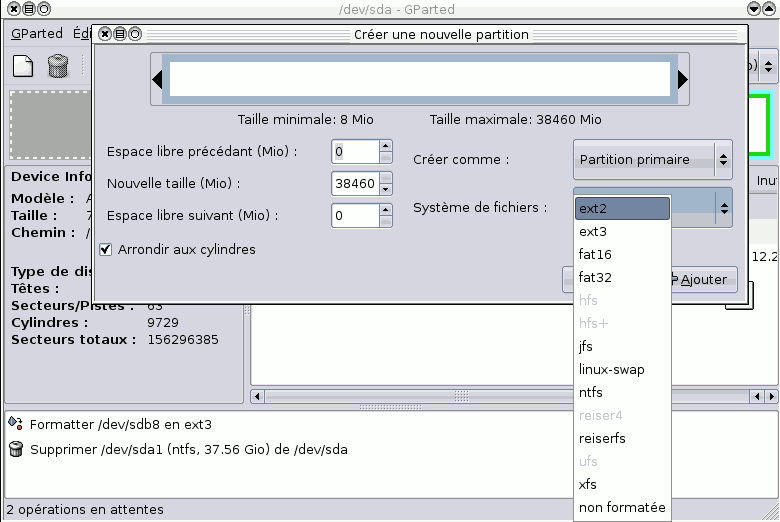Click the left resize arrow of partition bar
This screenshot has height=522, width=780.
click(157, 79)
